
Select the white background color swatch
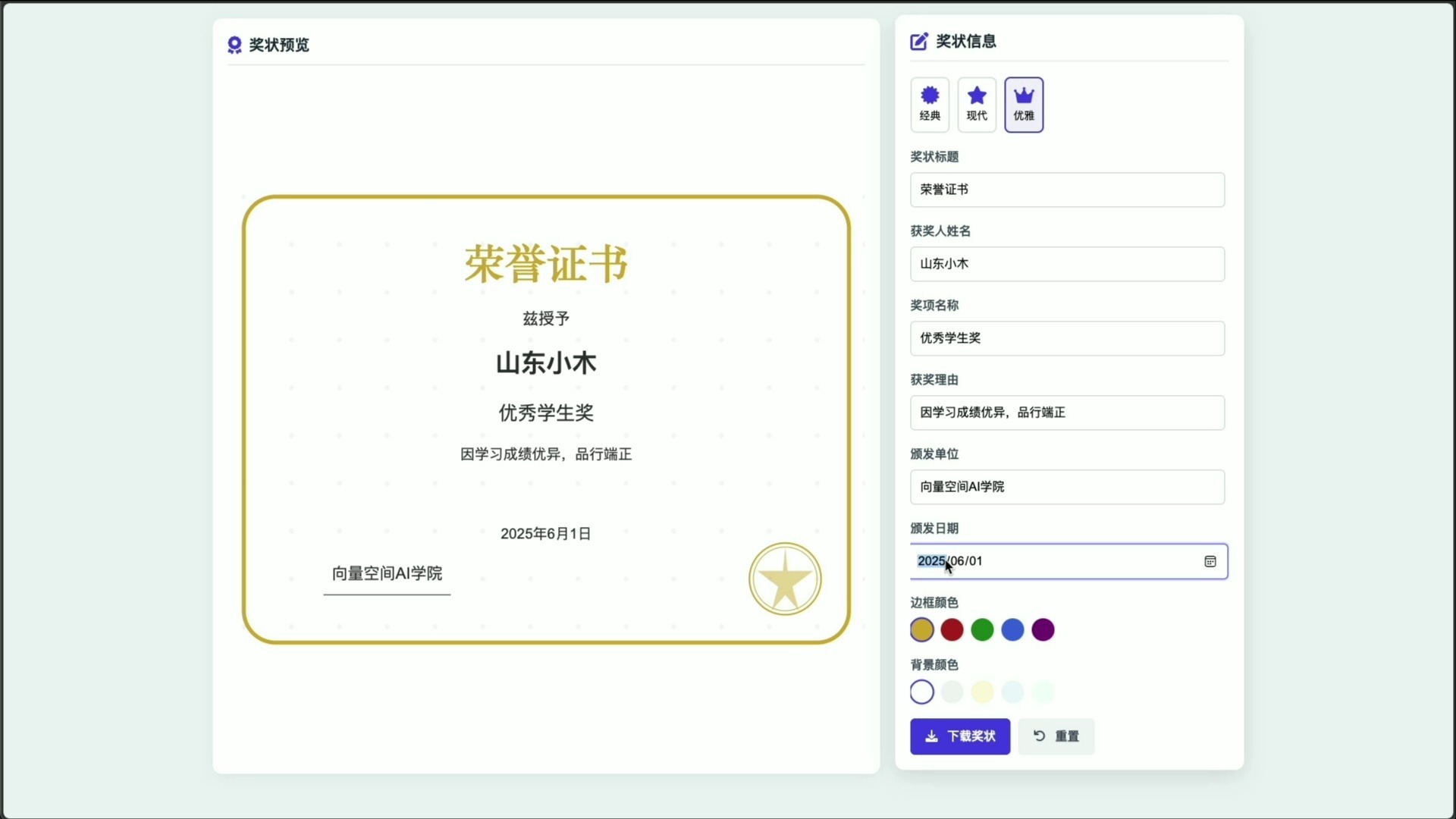[922, 692]
